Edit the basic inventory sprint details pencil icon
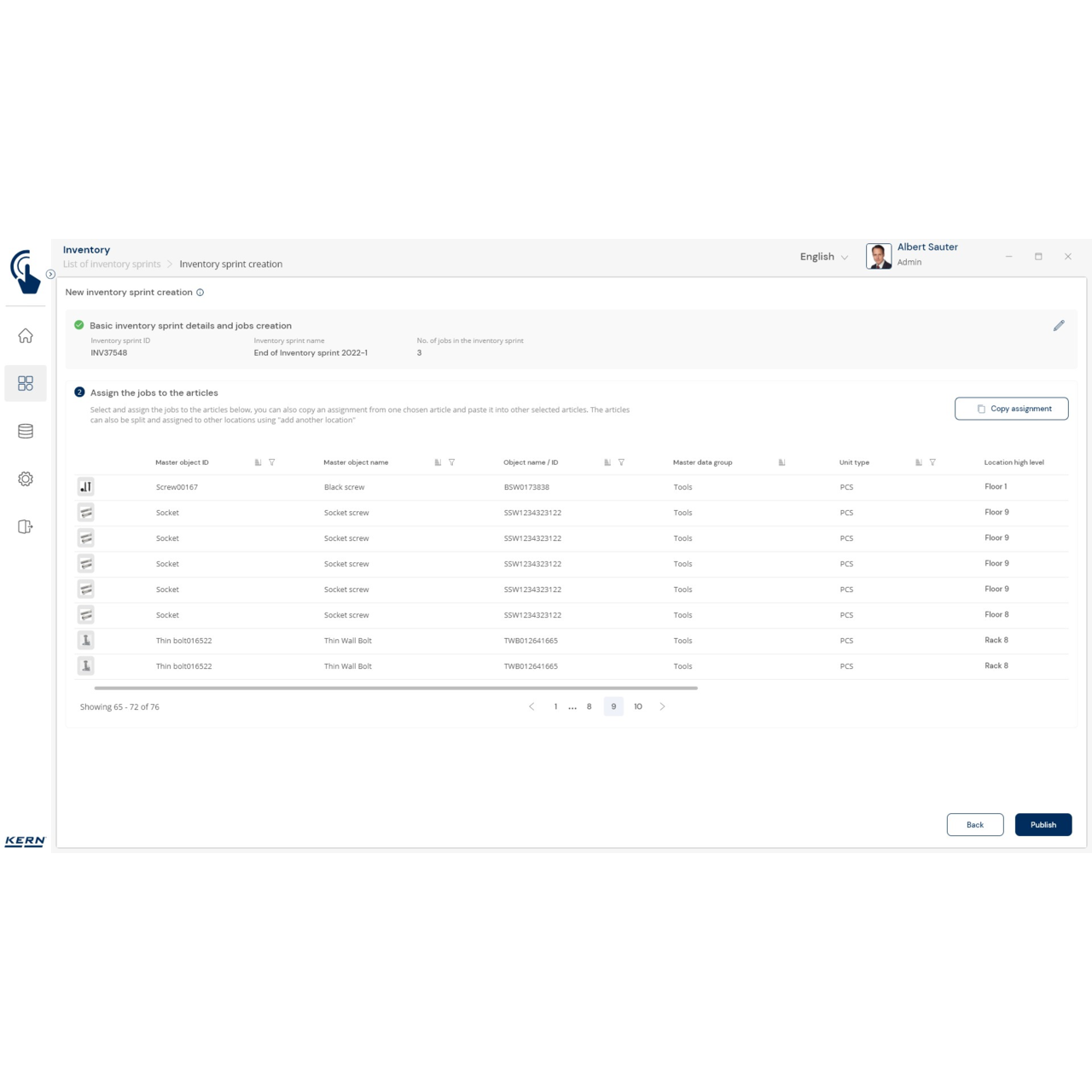The height and width of the screenshot is (1092, 1092). tap(1060, 325)
